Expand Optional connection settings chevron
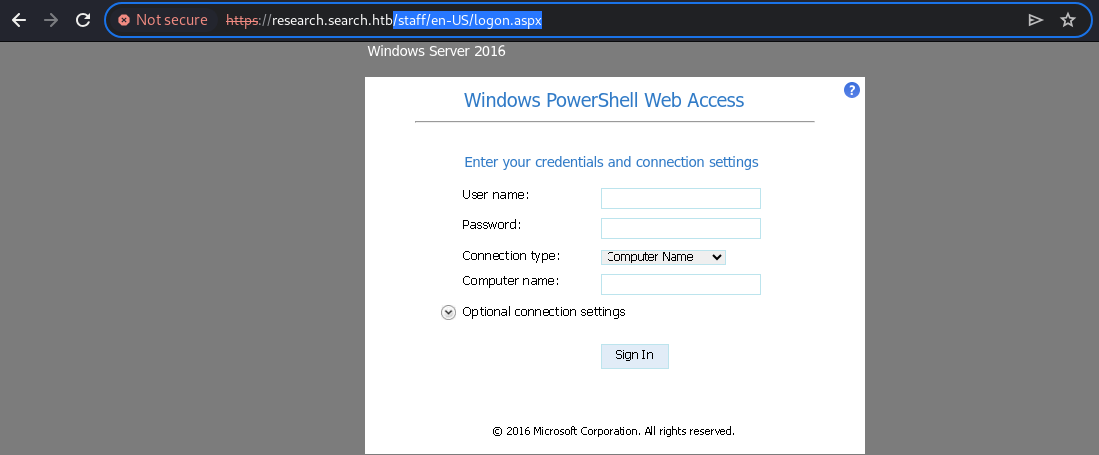 click(448, 313)
